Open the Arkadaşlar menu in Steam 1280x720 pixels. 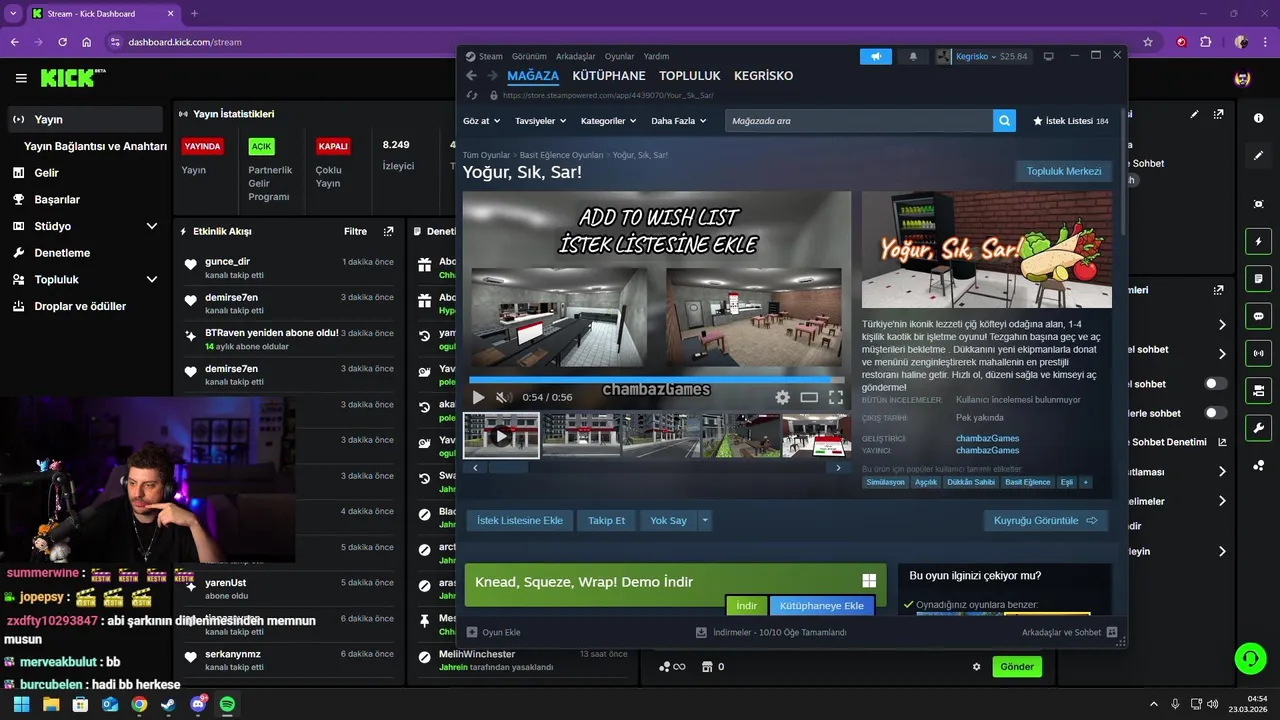pos(575,57)
